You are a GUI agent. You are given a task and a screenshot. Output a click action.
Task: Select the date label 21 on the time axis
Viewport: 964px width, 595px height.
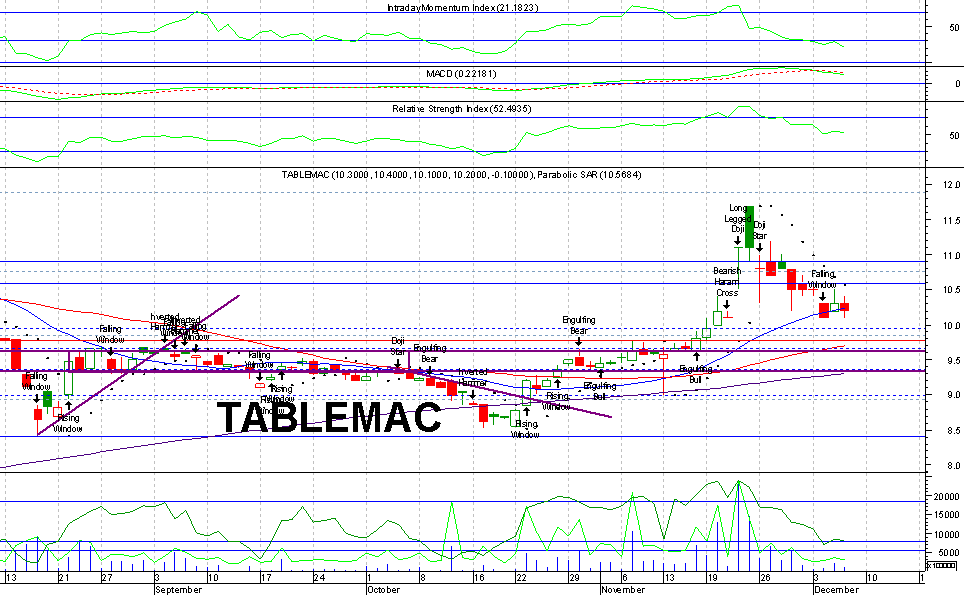[65, 578]
